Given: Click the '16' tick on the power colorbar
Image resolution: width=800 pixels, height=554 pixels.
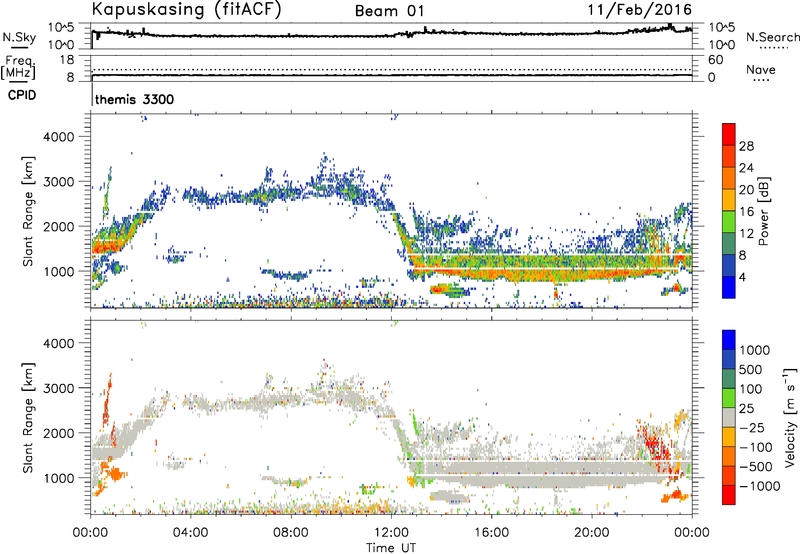Looking at the screenshot, I should tap(746, 212).
